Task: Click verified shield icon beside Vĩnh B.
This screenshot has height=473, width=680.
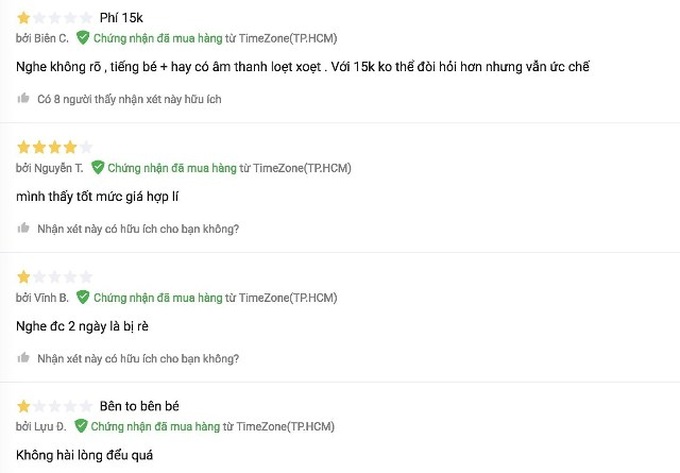Action: pos(83,297)
